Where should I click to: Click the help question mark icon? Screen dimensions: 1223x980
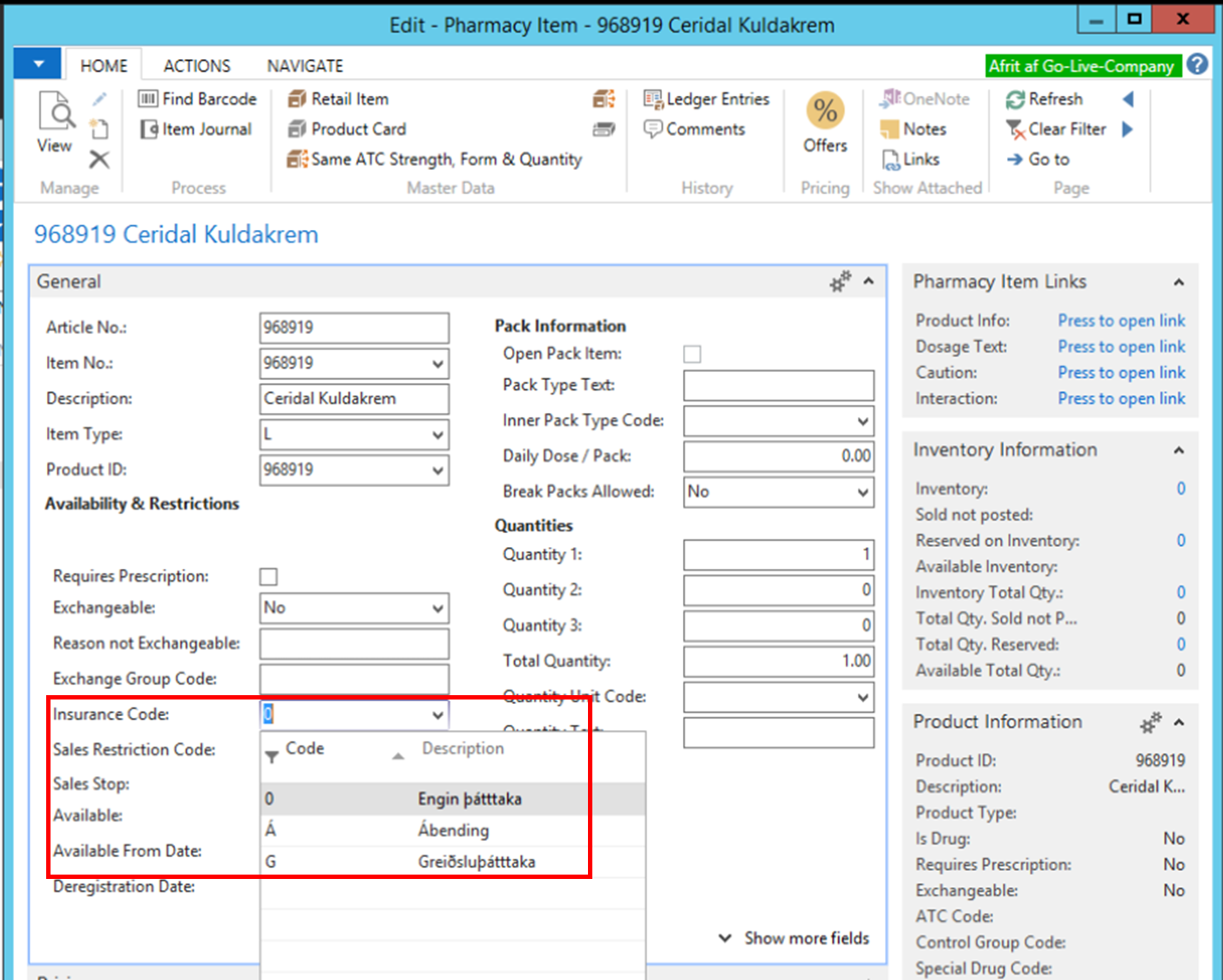coord(1198,64)
